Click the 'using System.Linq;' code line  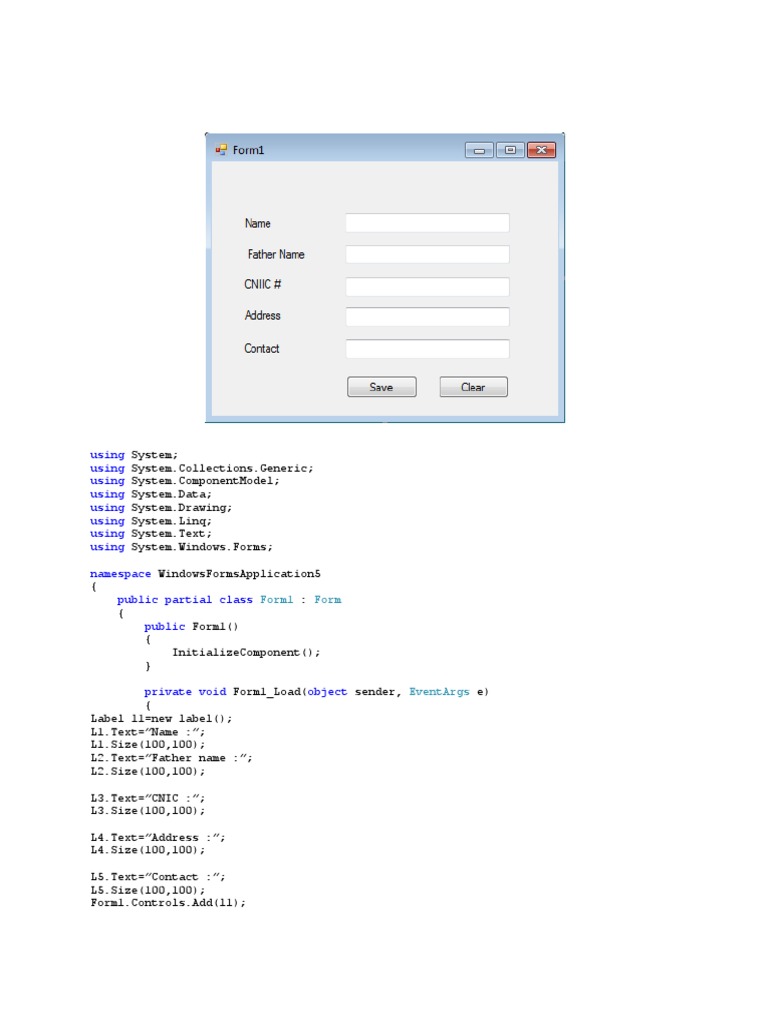coord(151,521)
